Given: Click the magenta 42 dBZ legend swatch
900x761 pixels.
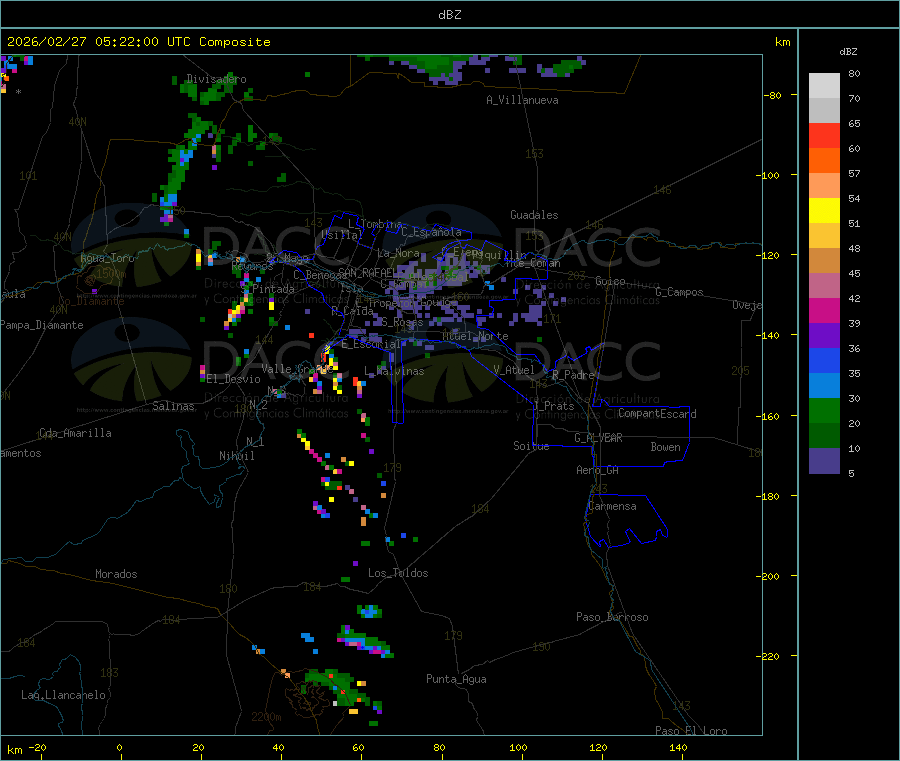Looking at the screenshot, I should click(824, 310).
